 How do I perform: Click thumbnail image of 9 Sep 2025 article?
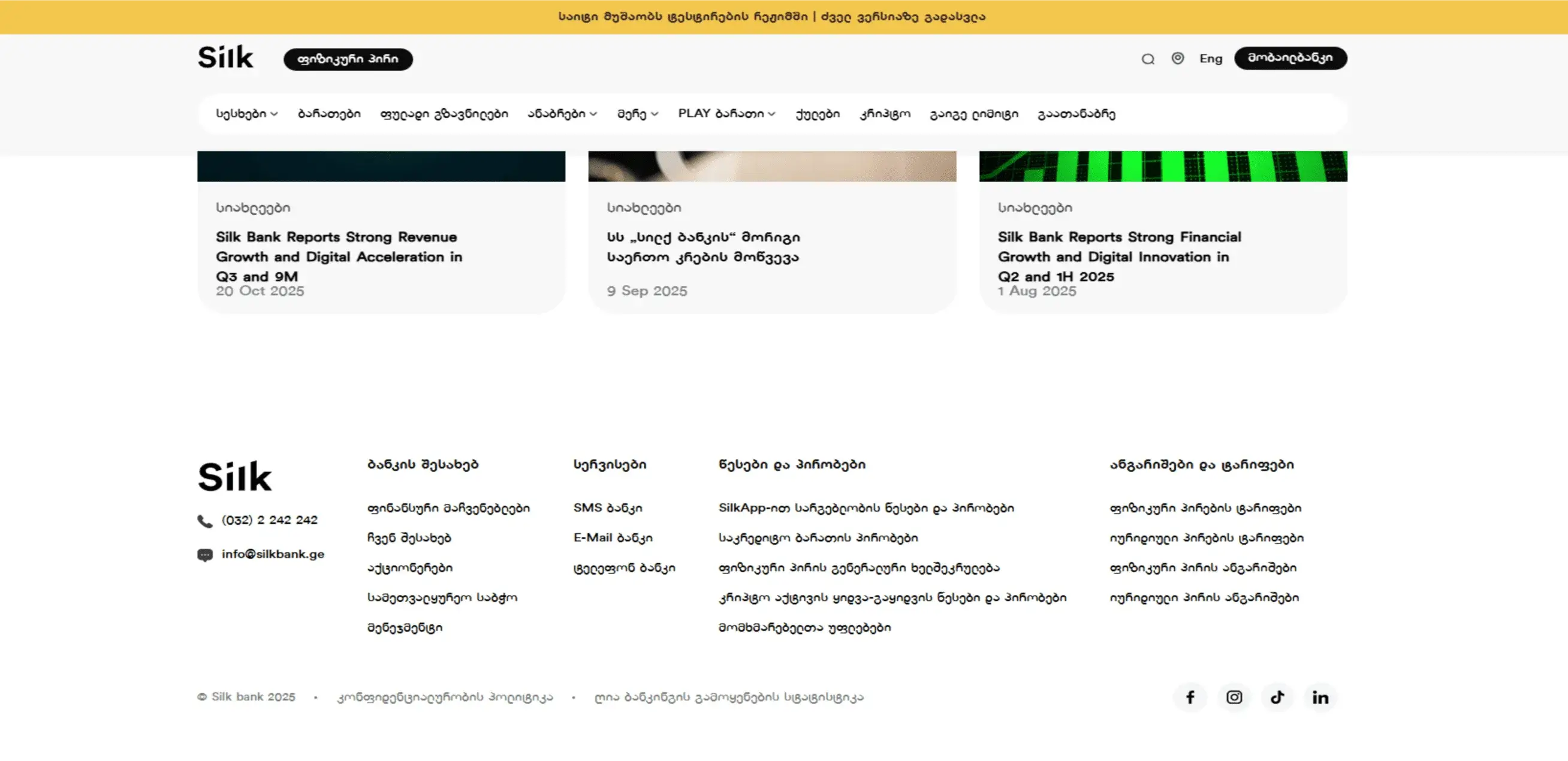coord(772,166)
